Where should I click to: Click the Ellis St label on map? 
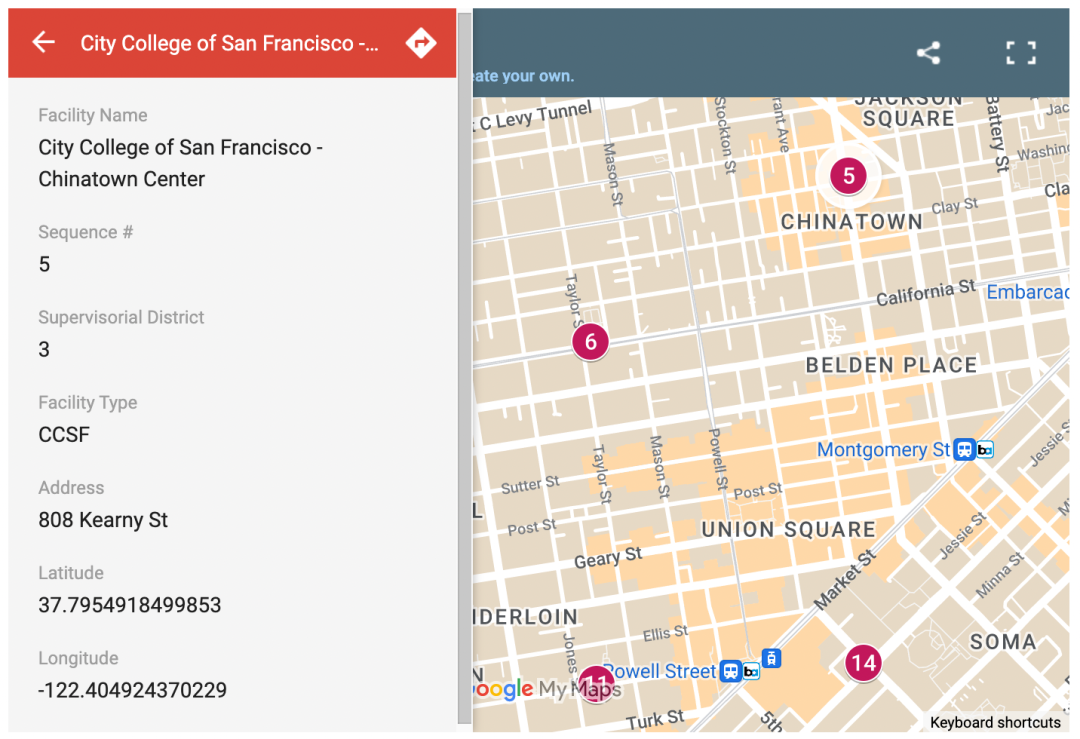665,634
